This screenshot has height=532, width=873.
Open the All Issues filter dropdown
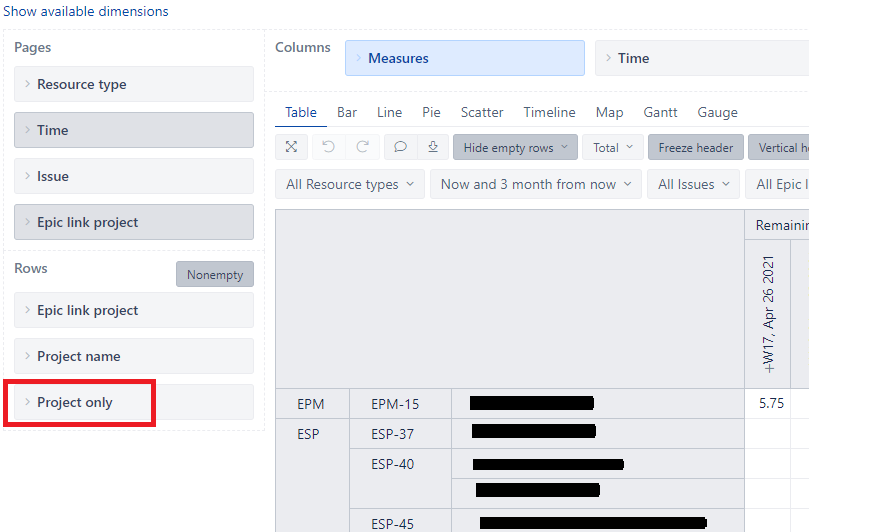(x=694, y=184)
